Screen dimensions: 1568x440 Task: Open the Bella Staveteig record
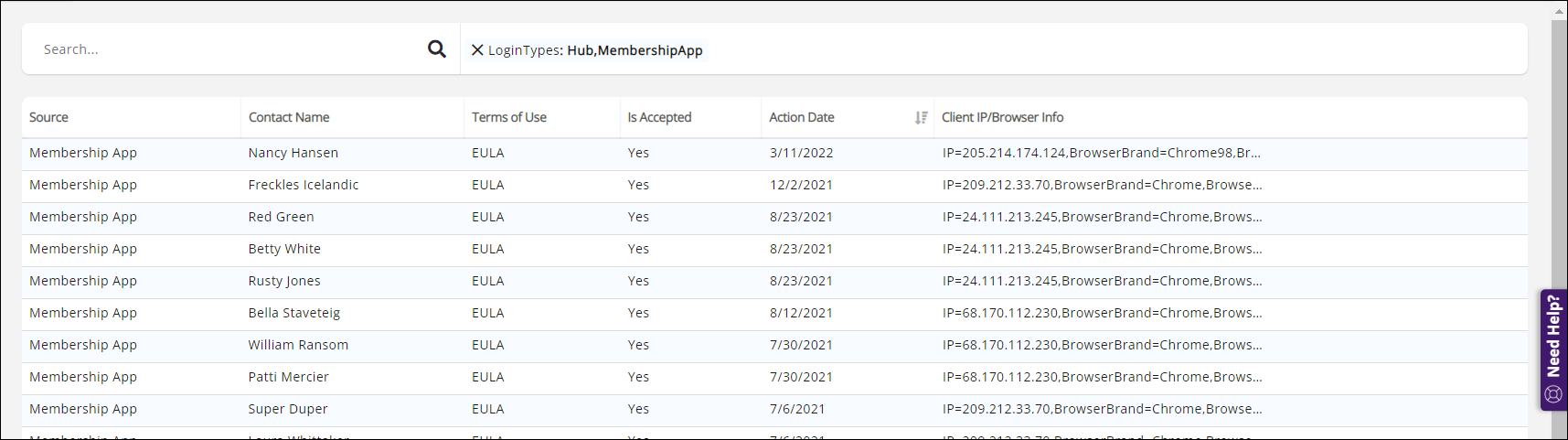[x=294, y=313]
